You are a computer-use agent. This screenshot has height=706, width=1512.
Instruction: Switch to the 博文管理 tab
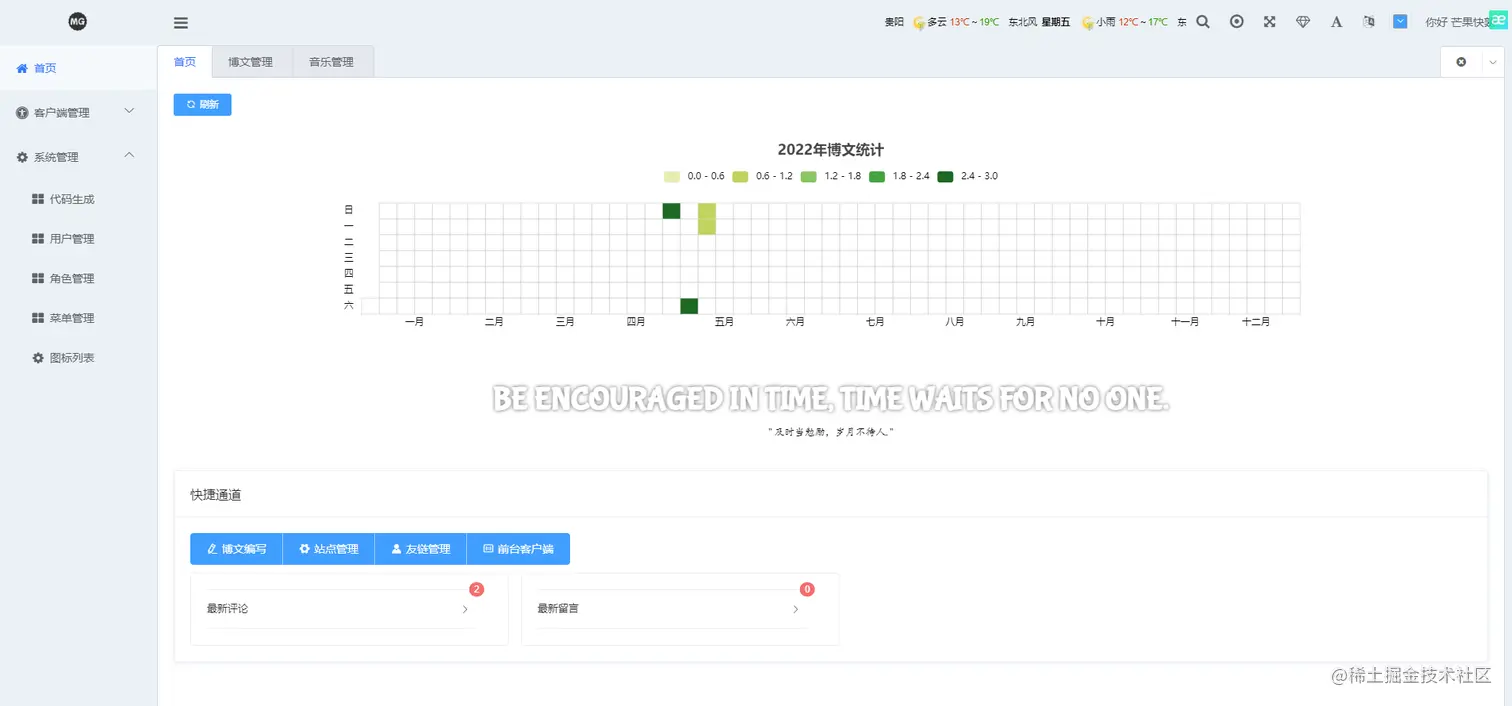251,61
